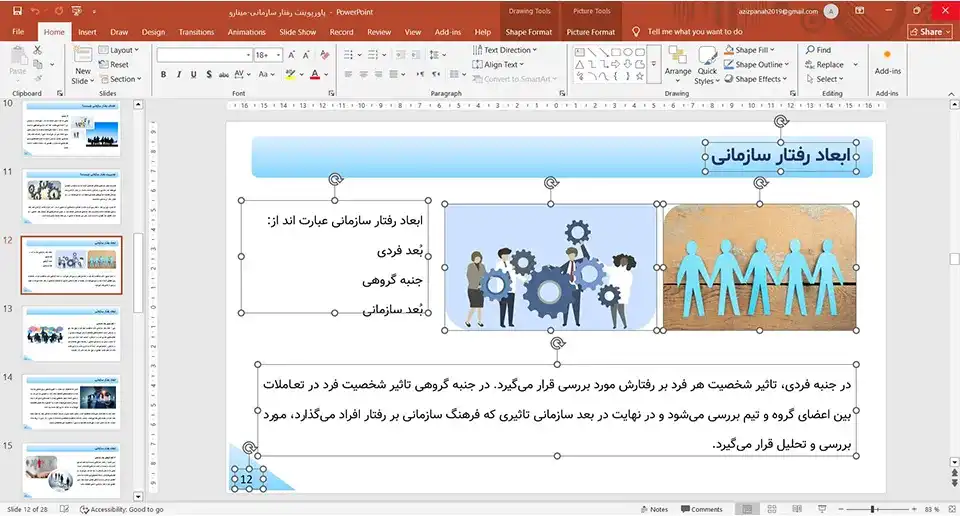The height and width of the screenshot is (516, 960).
Task: Select the rectangle shape in gallery
Action: pyautogui.click(x=615, y=52)
